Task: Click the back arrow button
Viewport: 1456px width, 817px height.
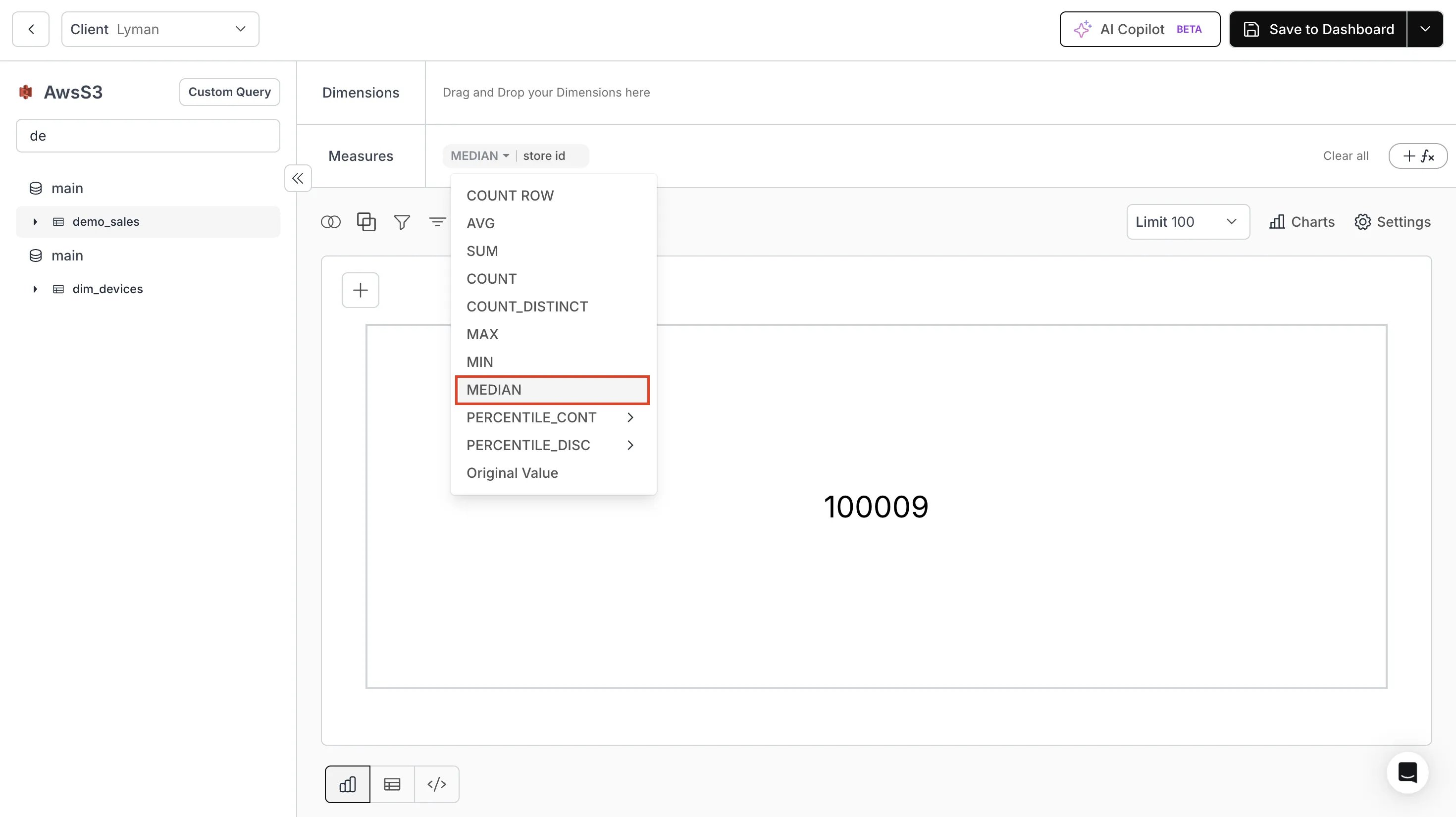Action: tap(31, 29)
